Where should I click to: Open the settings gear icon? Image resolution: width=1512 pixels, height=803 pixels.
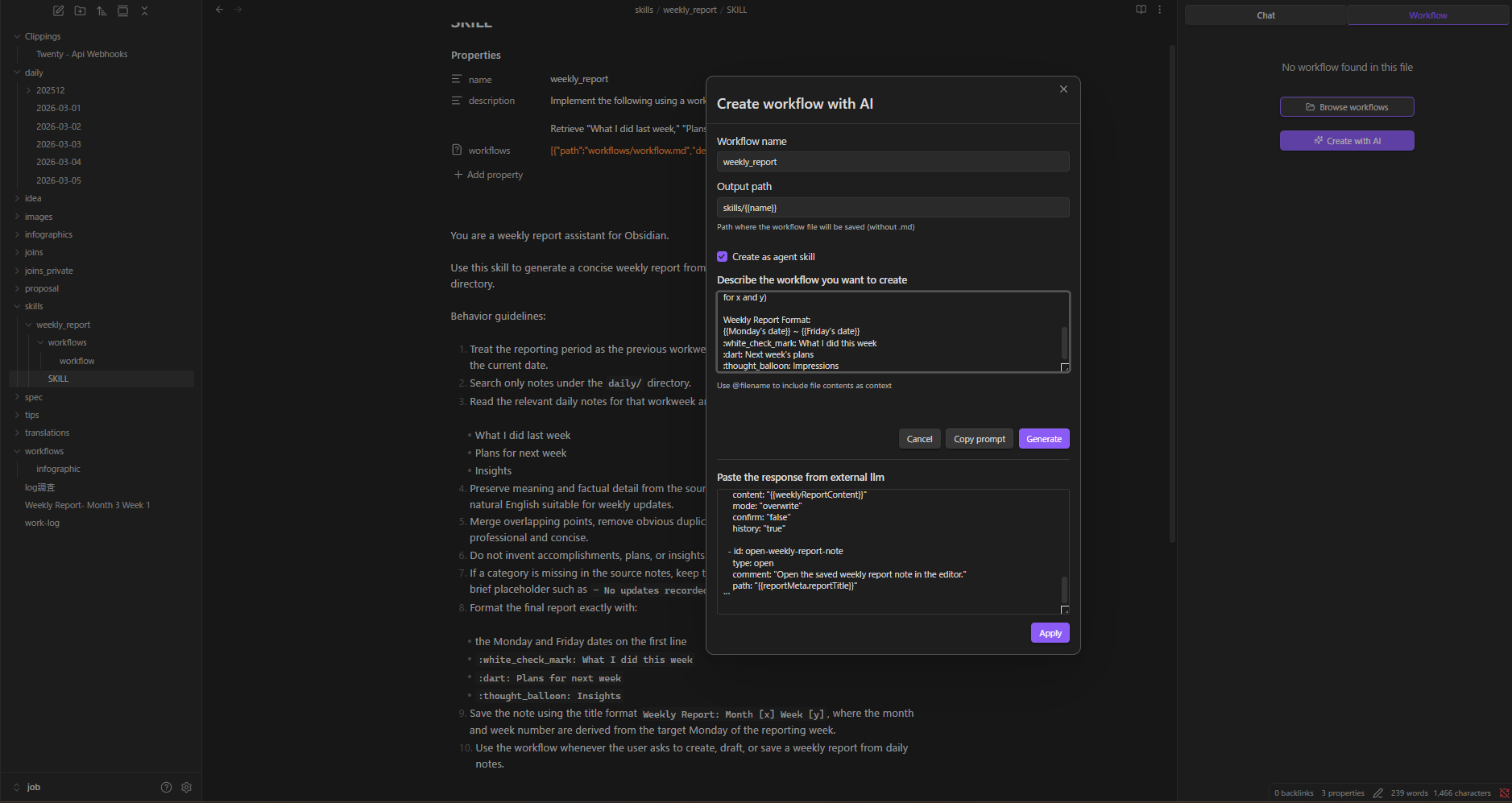186,787
